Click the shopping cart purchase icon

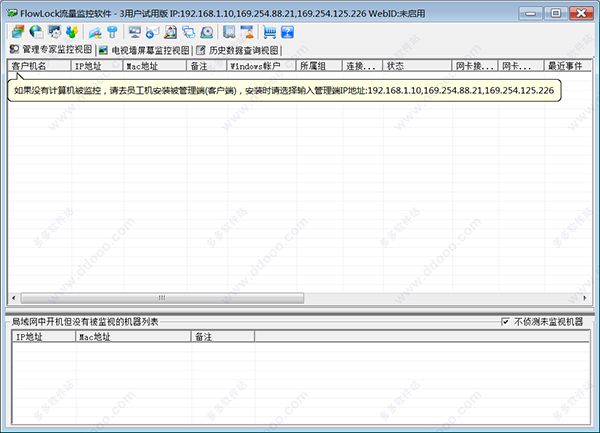(x=270, y=32)
